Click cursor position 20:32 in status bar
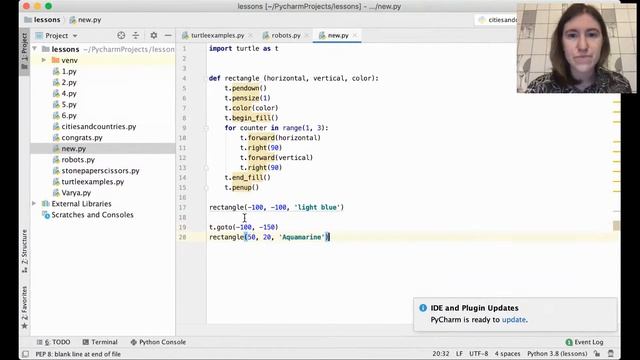The image size is (640, 360). pyautogui.click(x=440, y=354)
